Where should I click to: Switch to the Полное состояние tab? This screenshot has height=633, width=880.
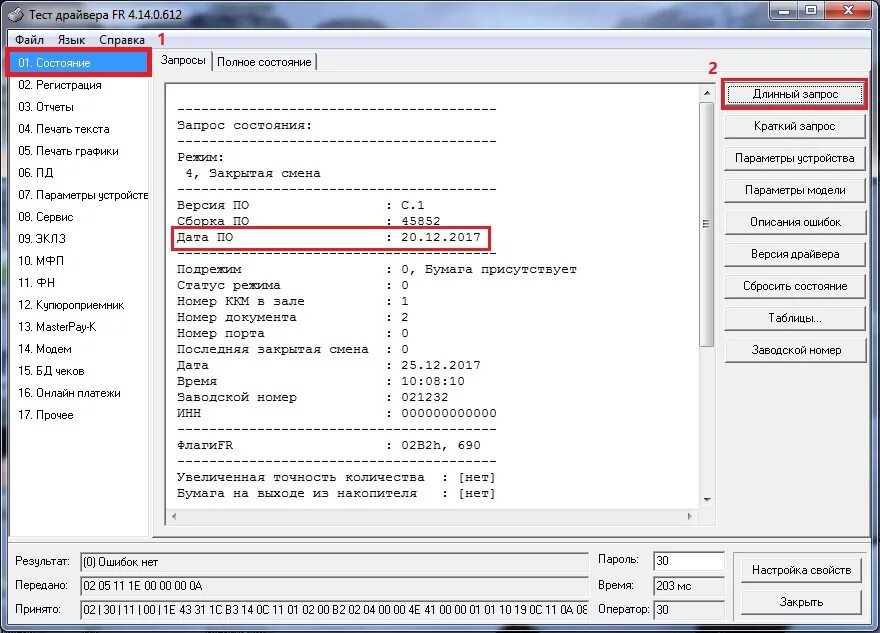click(x=264, y=62)
